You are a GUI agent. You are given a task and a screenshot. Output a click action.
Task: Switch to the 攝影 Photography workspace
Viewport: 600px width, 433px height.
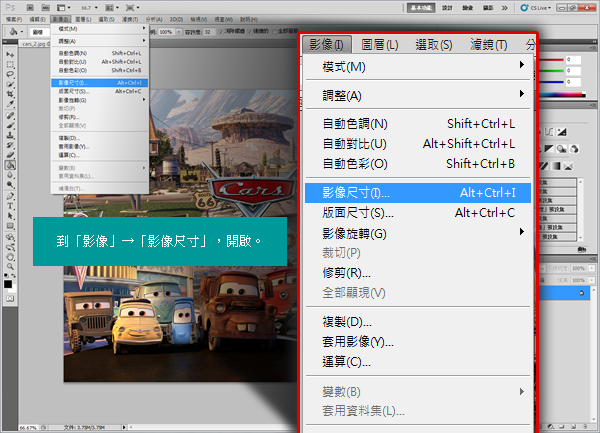tap(488, 8)
